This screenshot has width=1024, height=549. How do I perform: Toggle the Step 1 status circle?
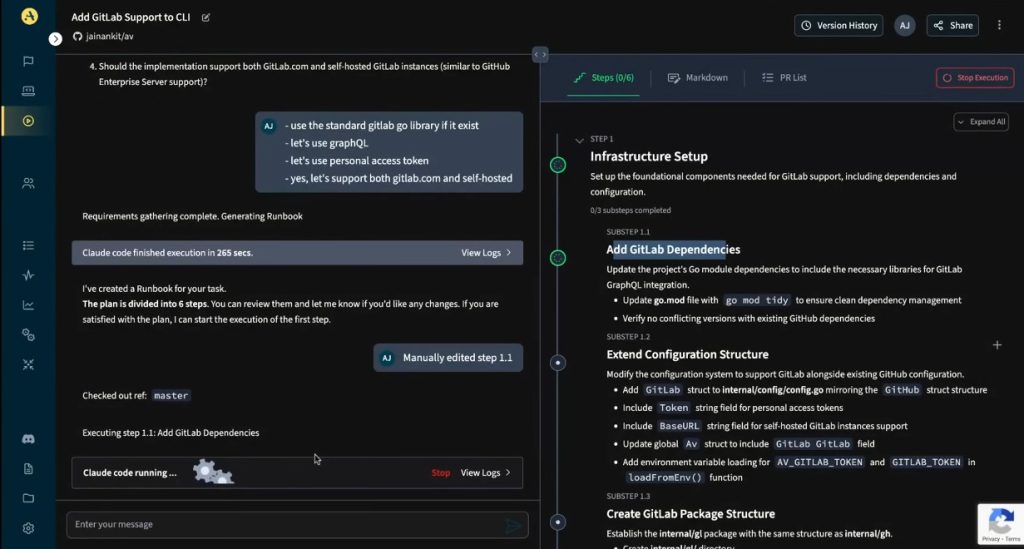(x=558, y=164)
